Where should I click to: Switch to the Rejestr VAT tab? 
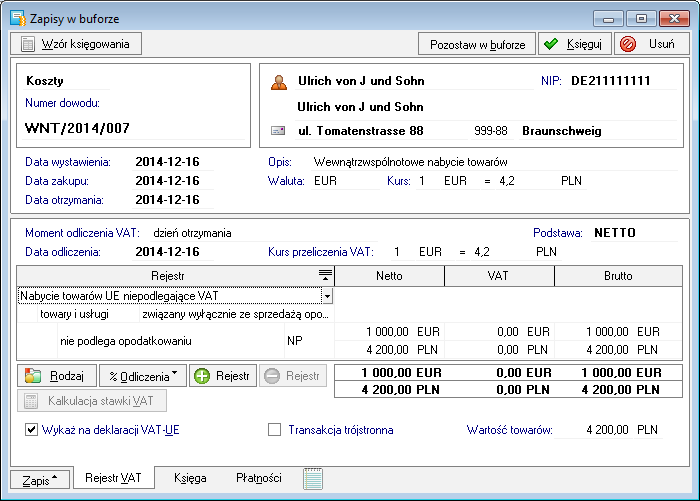coord(113,478)
